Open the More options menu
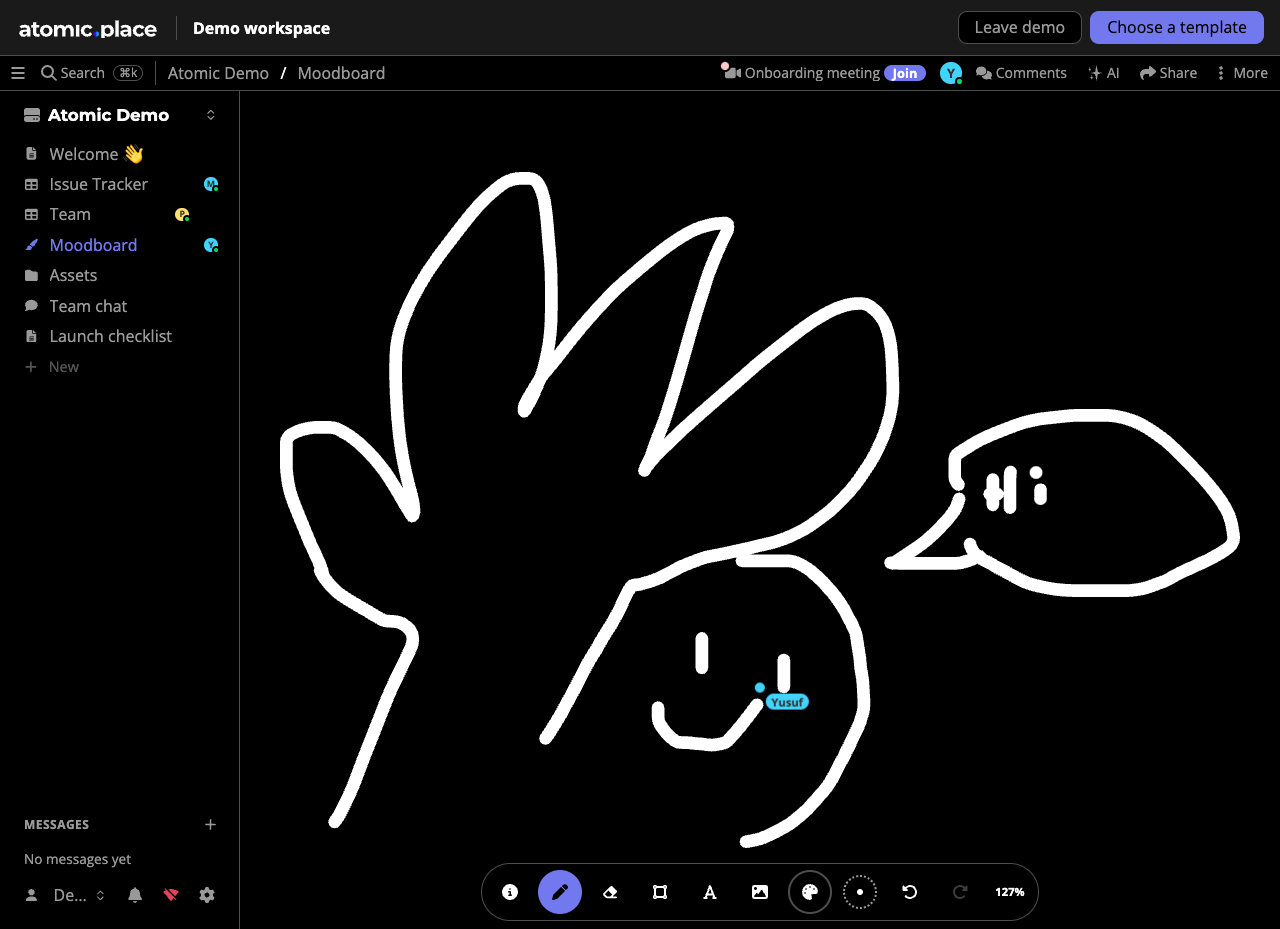1280x929 pixels. 1241,73
